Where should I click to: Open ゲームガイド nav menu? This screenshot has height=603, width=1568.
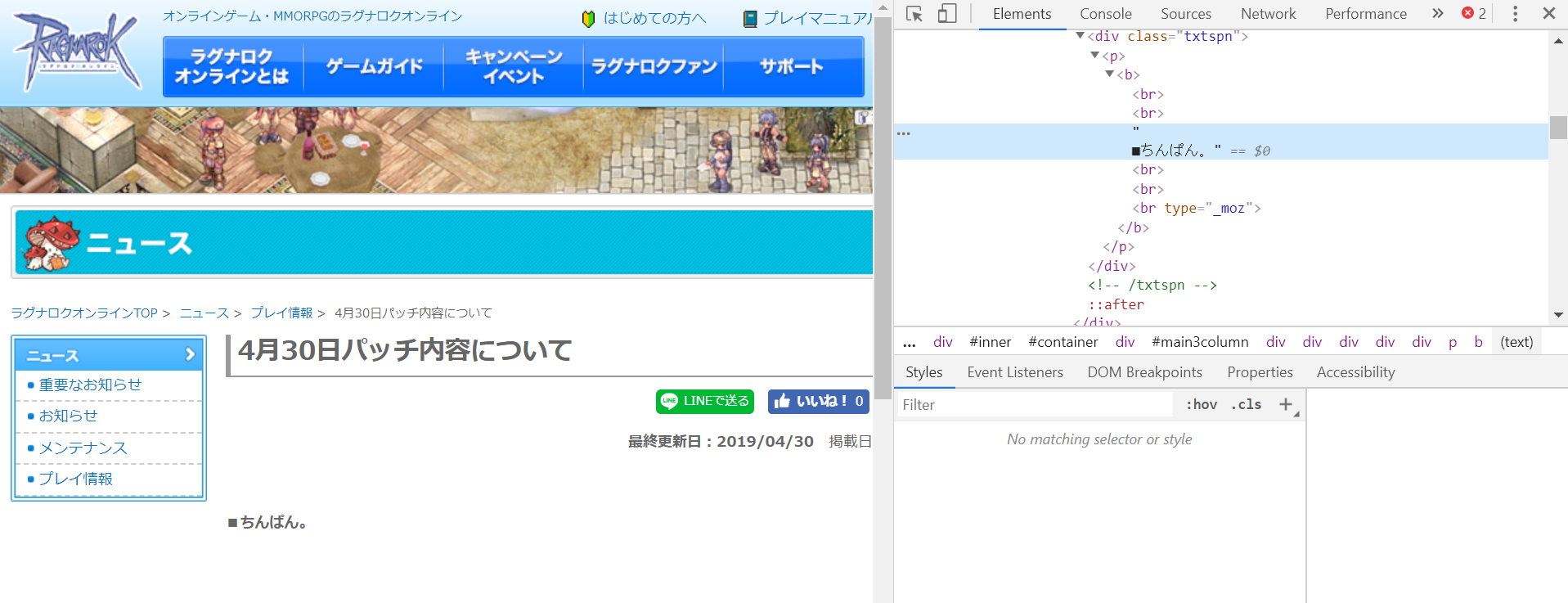tap(374, 66)
